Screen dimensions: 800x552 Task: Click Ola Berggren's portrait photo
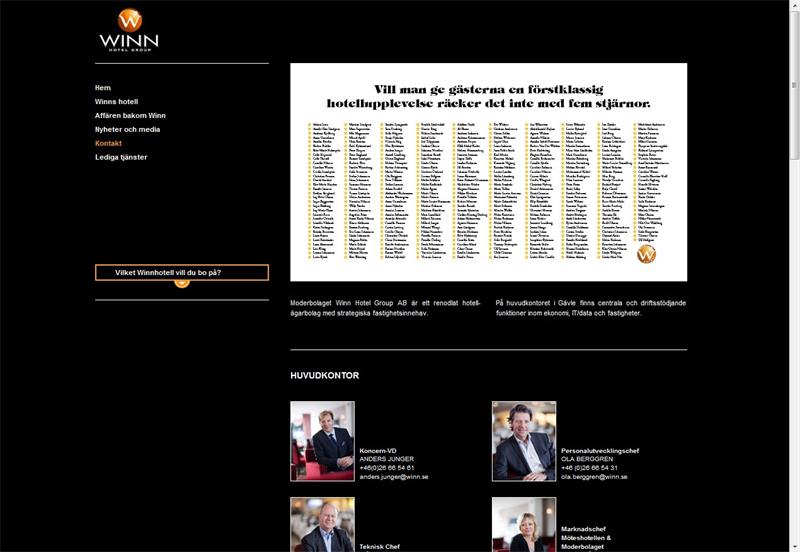tap(524, 441)
